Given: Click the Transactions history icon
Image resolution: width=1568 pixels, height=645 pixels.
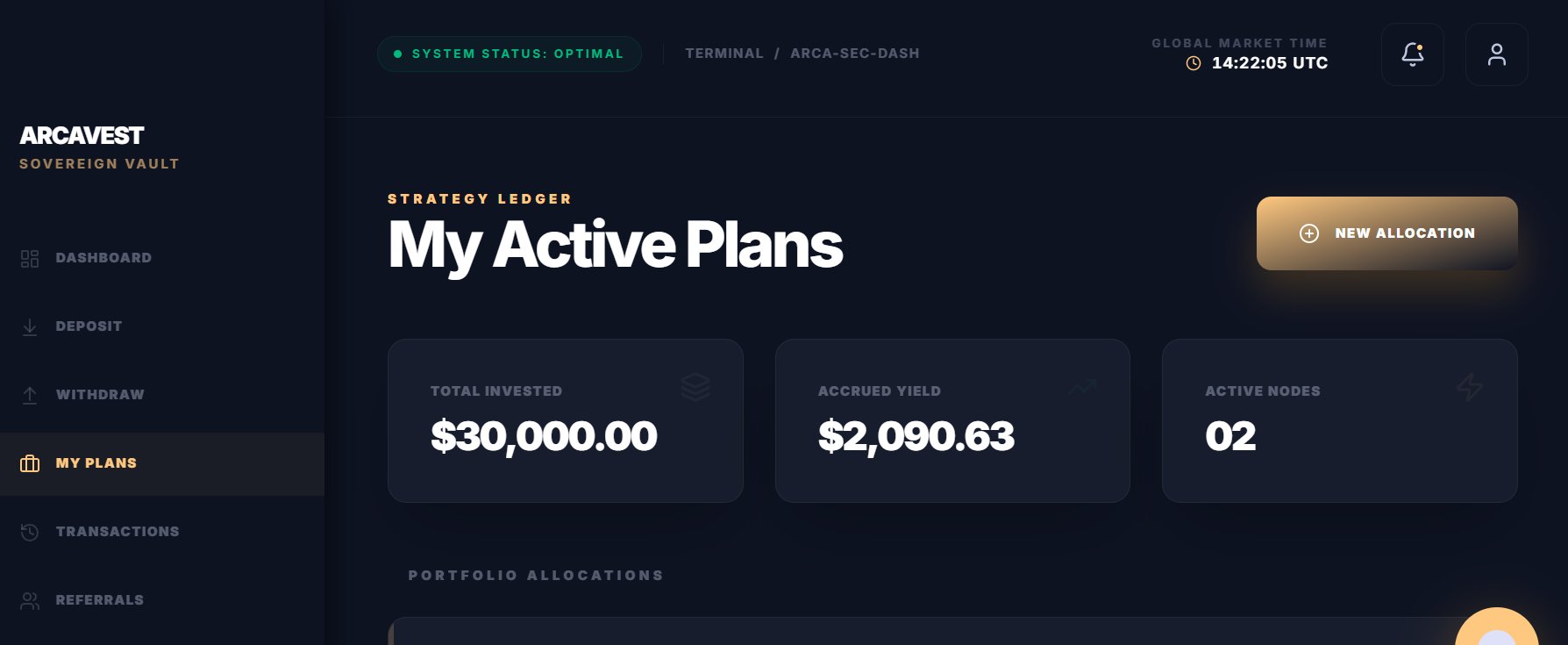Looking at the screenshot, I should point(30,532).
